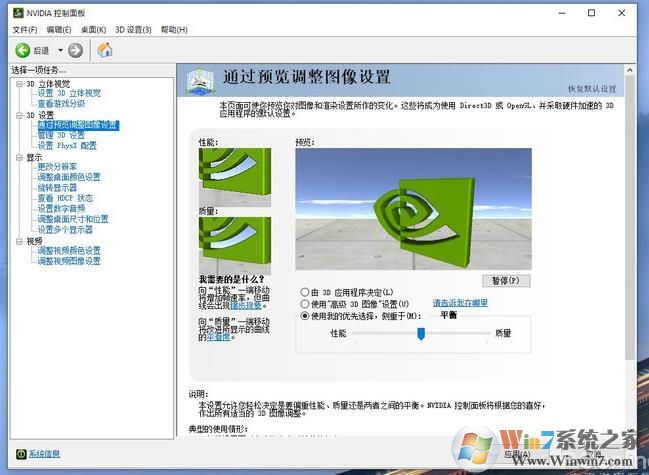Click the 恢复默认设置 link
The width and height of the screenshot is (649, 475).
(592, 89)
